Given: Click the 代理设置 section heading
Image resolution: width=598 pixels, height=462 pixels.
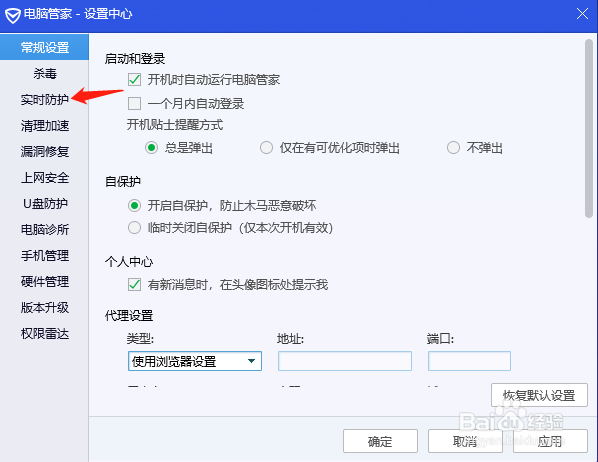Looking at the screenshot, I should pos(129,316).
